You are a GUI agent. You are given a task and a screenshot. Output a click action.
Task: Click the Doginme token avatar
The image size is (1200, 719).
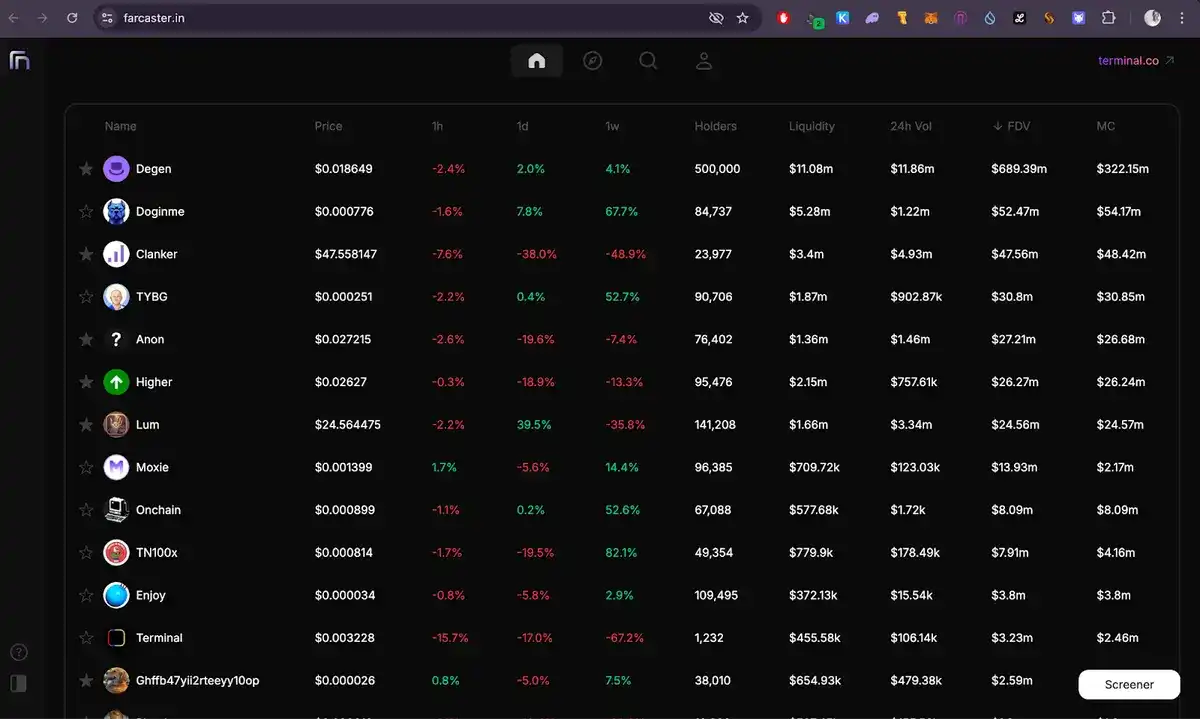coord(116,212)
